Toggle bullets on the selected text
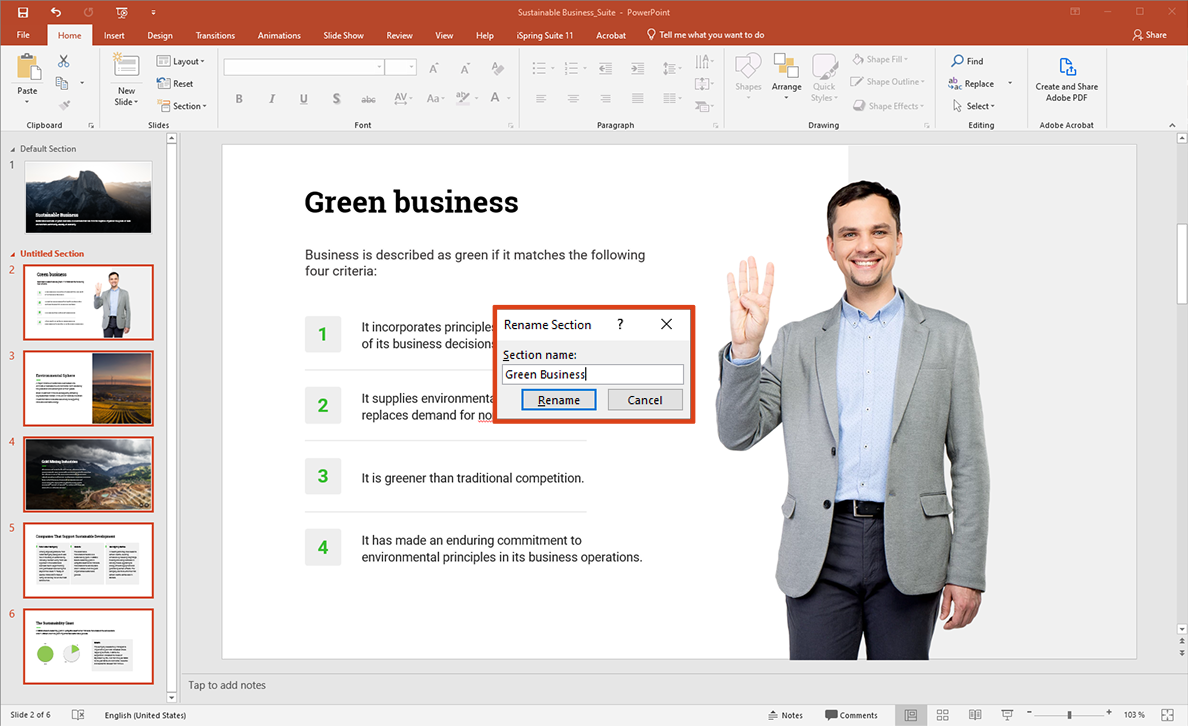The width and height of the screenshot is (1188, 726). pos(538,68)
